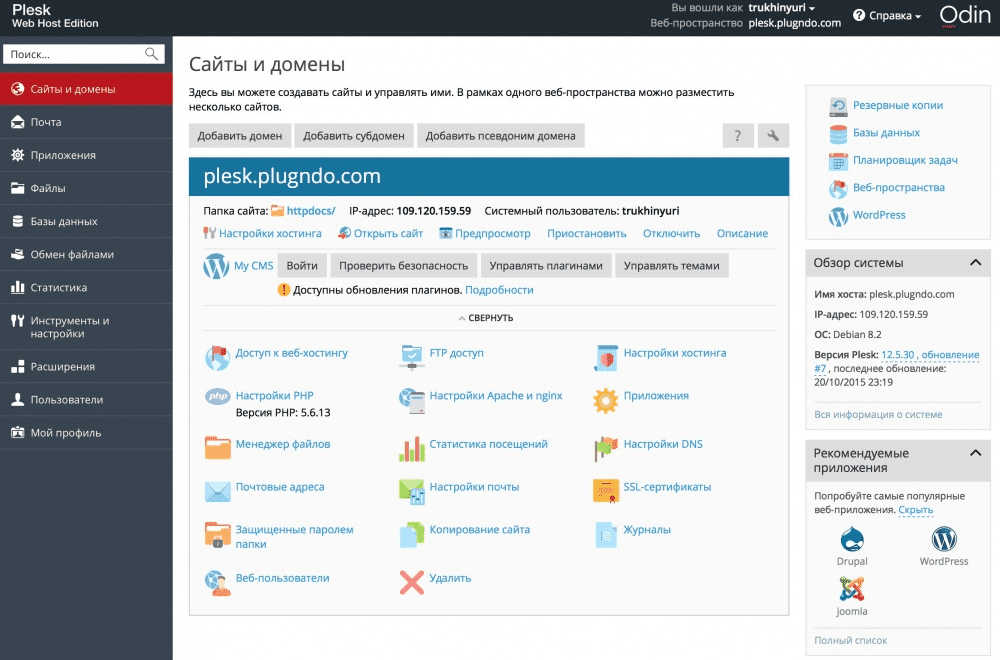Viewport: 1000px width, 660px height.
Task: Click the question mark help button
Action: pos(738,136)
